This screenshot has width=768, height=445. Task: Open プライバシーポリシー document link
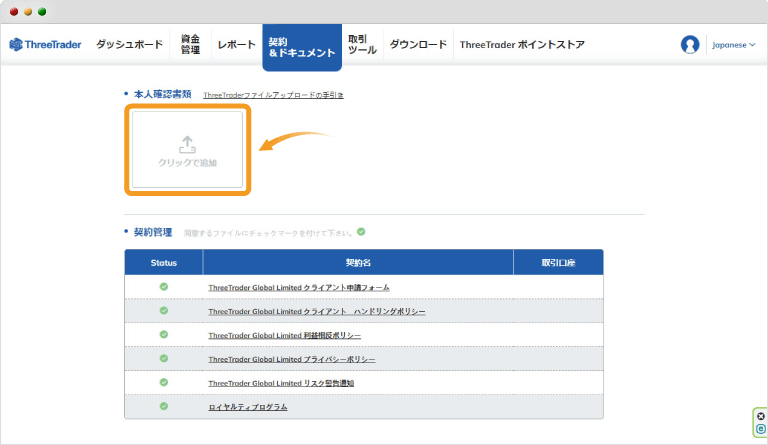pos(292,359)
